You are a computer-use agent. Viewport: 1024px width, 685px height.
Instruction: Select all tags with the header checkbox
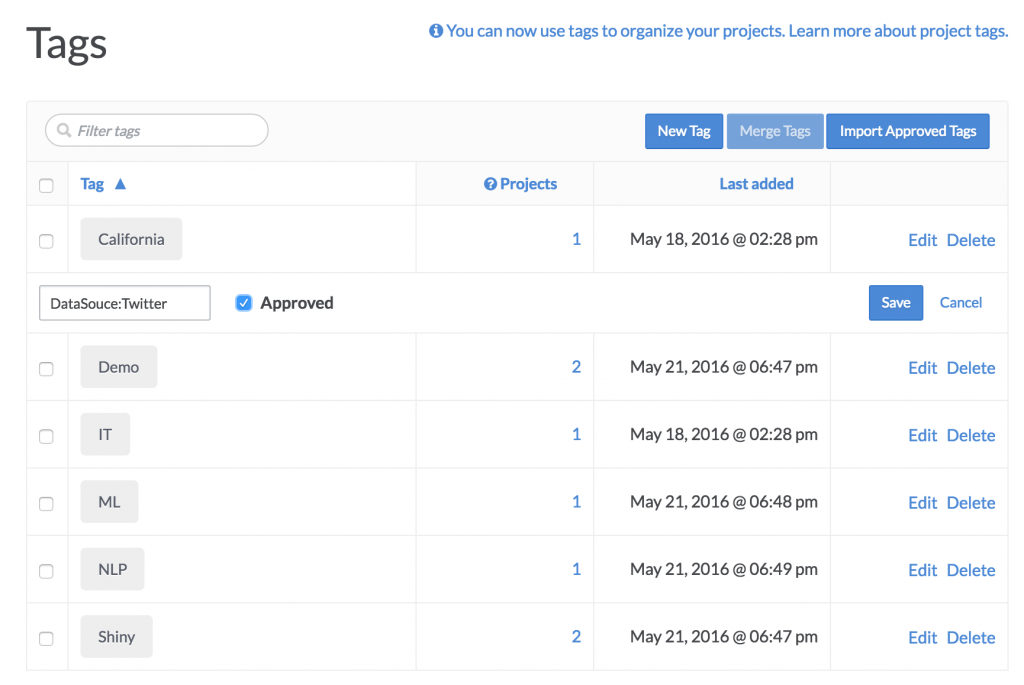tap(46, 185)
